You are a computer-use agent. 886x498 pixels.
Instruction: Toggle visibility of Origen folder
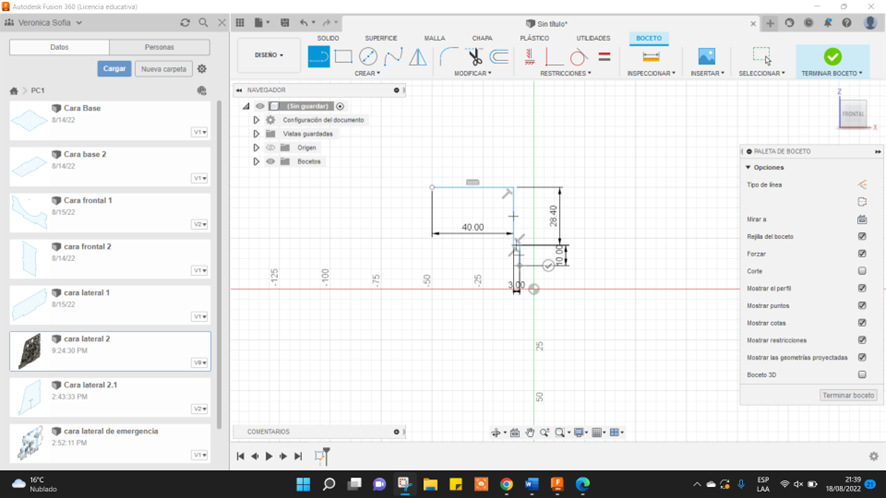pyautogui.click(x=271, y=148)
